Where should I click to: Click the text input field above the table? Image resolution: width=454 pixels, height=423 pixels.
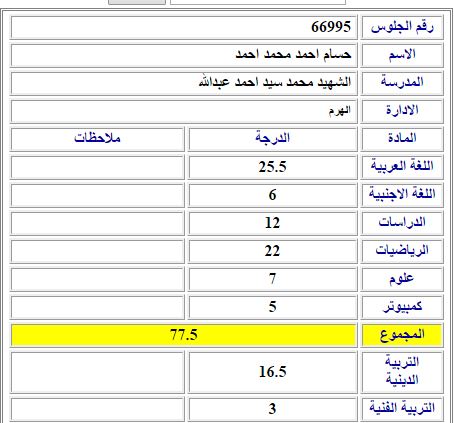click(258, 2)
